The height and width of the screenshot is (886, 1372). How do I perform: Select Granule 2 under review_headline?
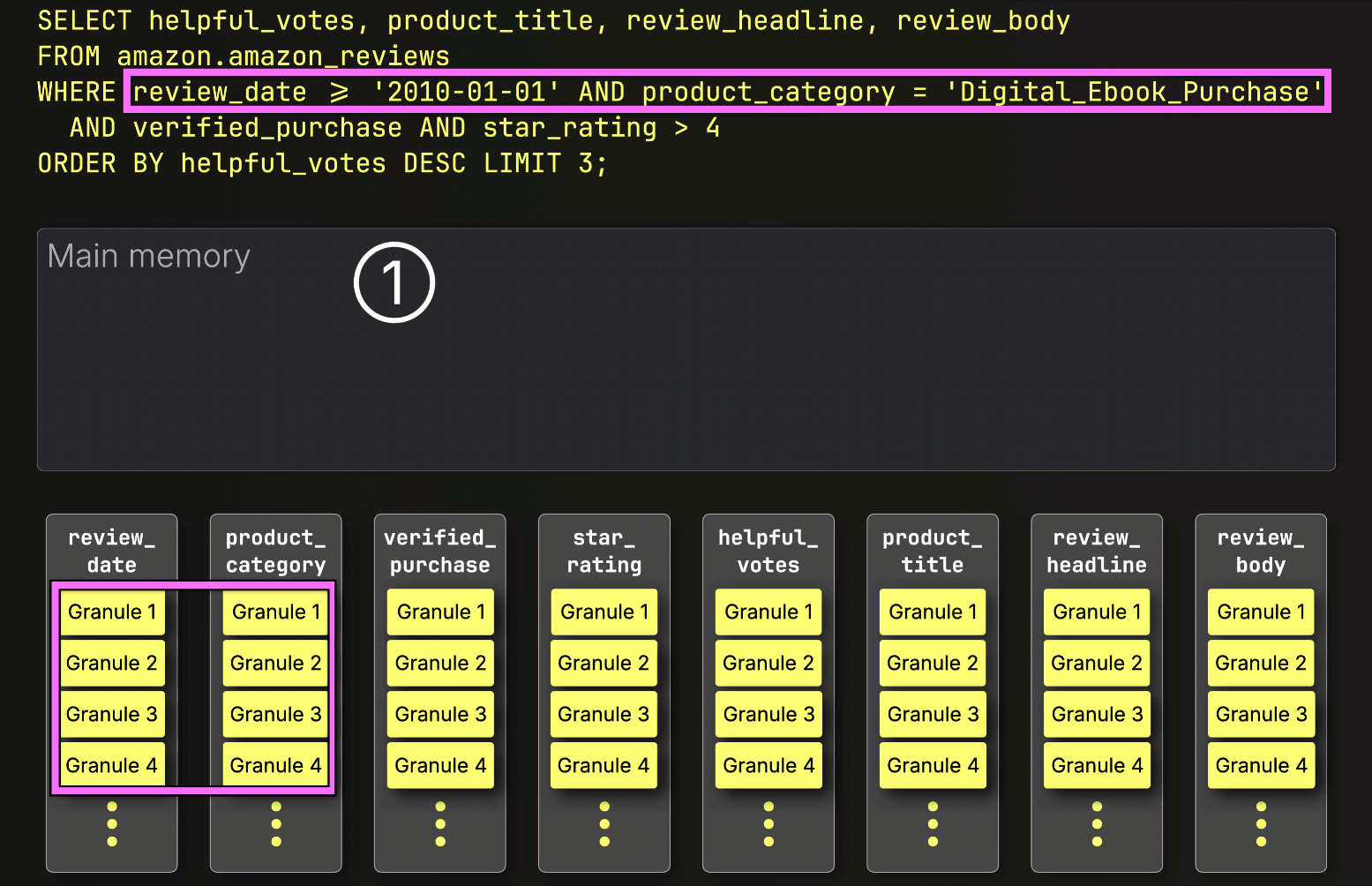tap(1097, 664)
